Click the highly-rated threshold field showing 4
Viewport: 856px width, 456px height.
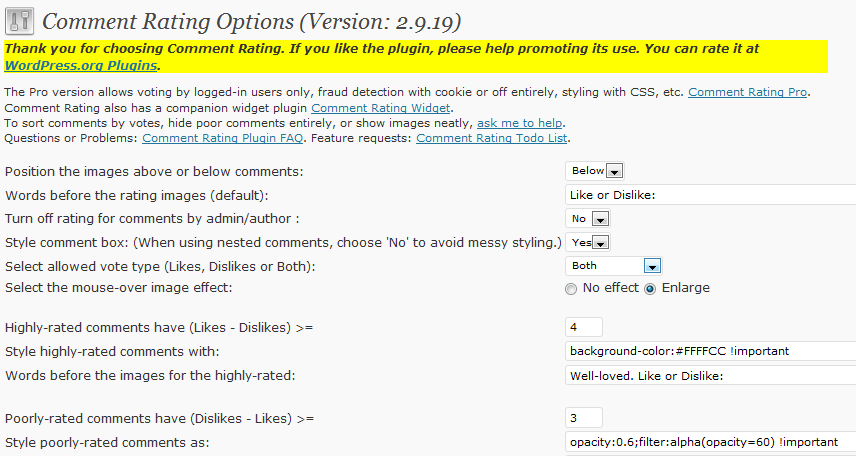click(584, 327)
